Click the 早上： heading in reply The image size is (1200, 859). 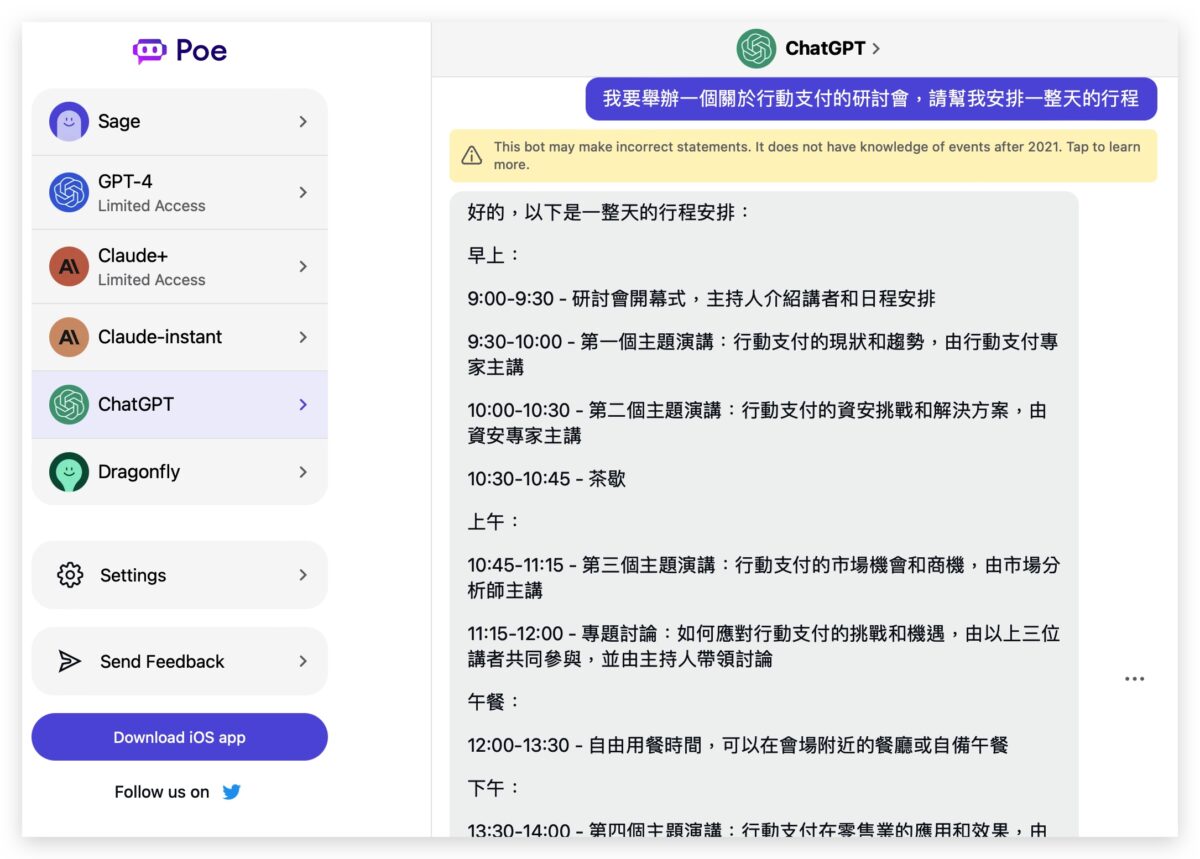494,255
